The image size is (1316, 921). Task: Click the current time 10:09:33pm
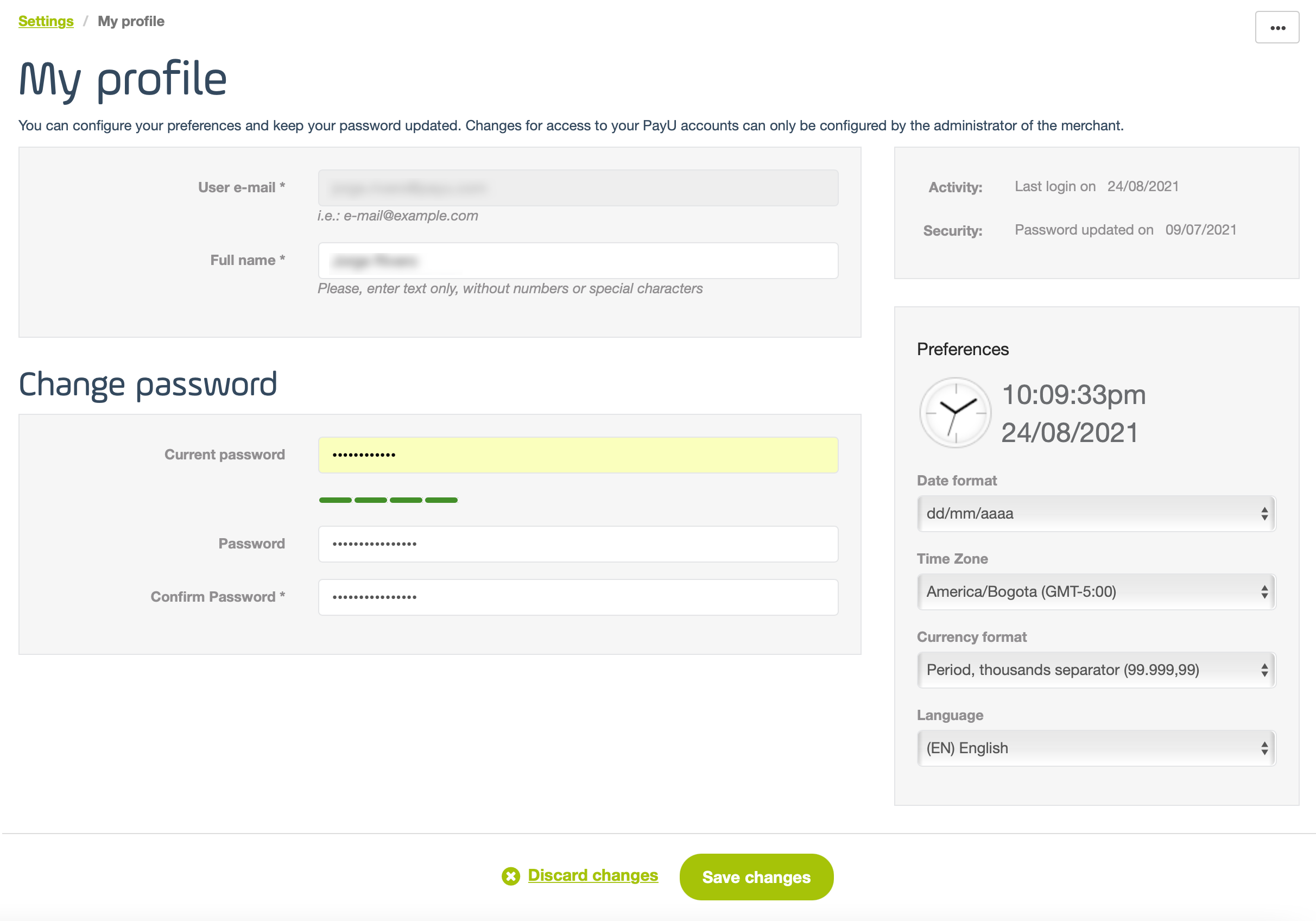pyautogui.click(x=1073, y=395)
